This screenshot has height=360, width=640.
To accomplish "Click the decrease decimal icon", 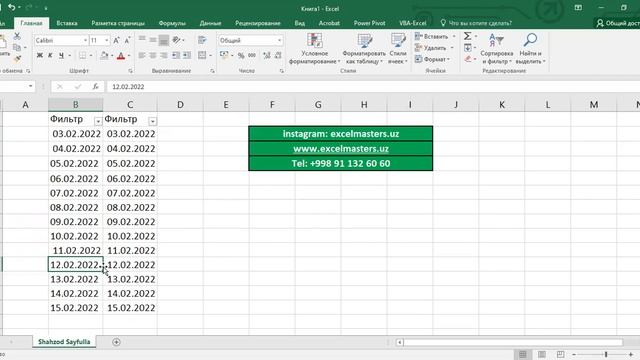I will (x=278, y=56).
